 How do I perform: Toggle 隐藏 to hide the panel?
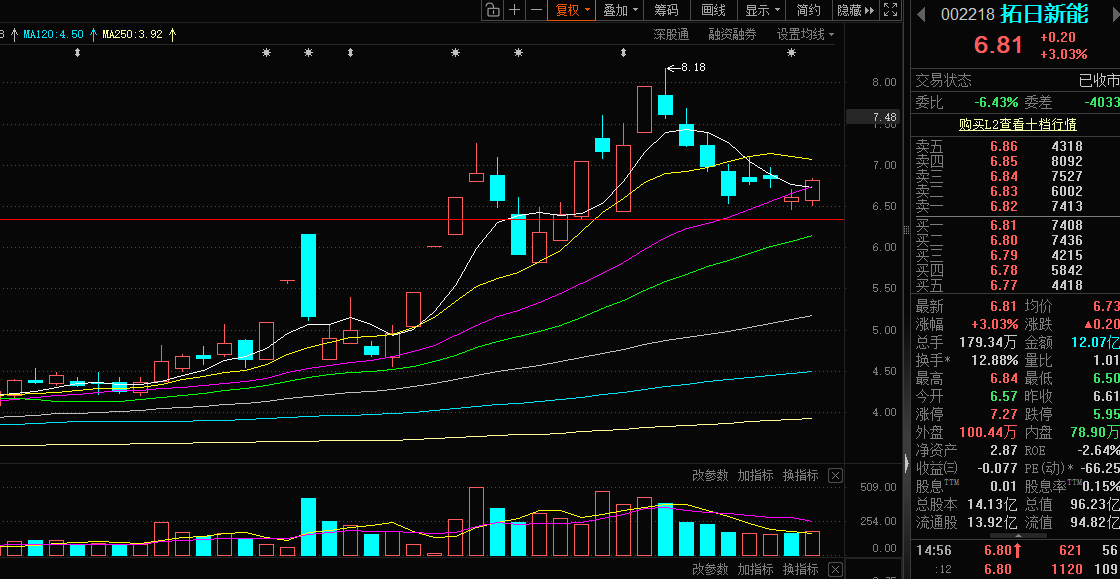856,10
